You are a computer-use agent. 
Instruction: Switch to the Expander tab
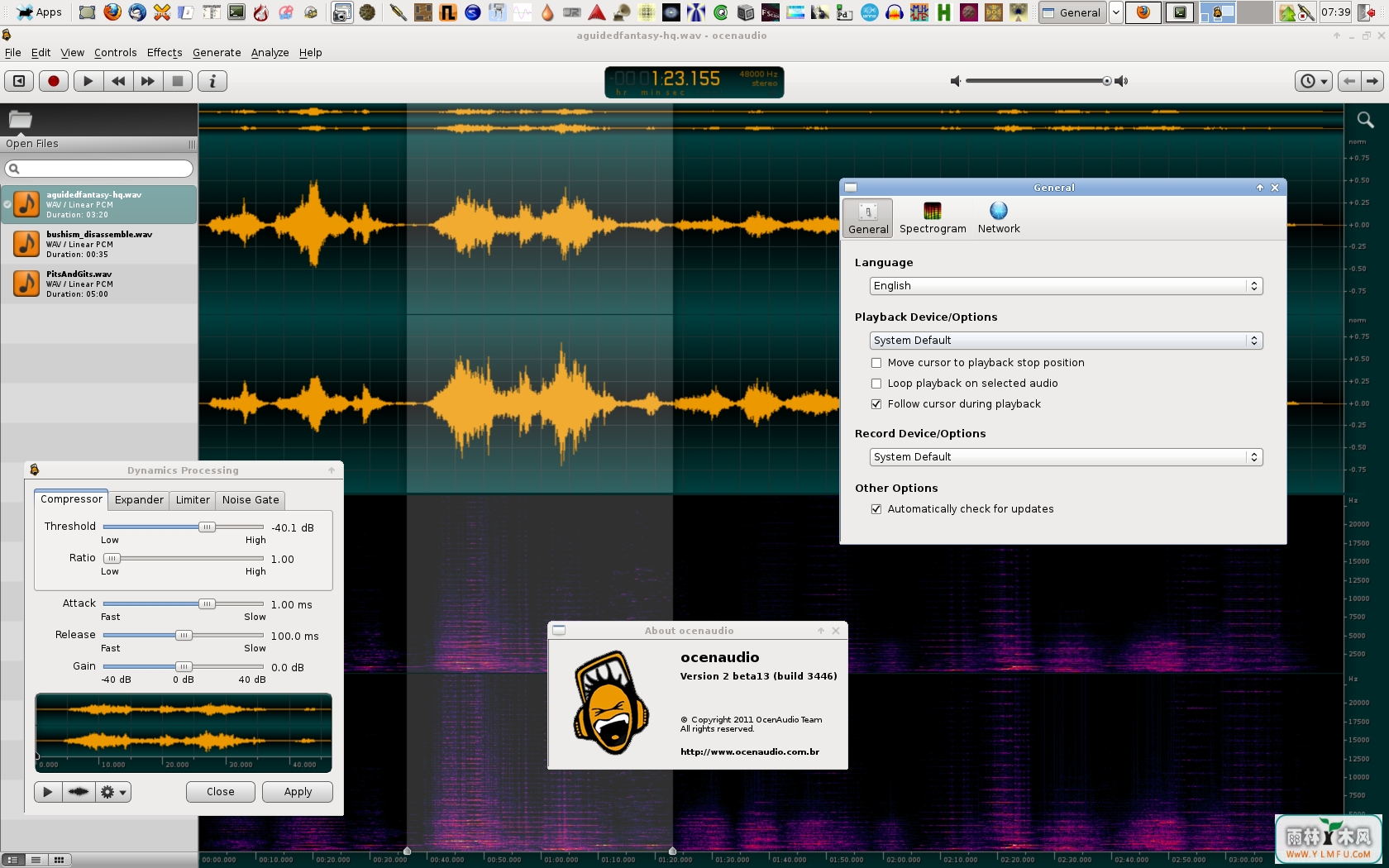(x=139, y=500)
